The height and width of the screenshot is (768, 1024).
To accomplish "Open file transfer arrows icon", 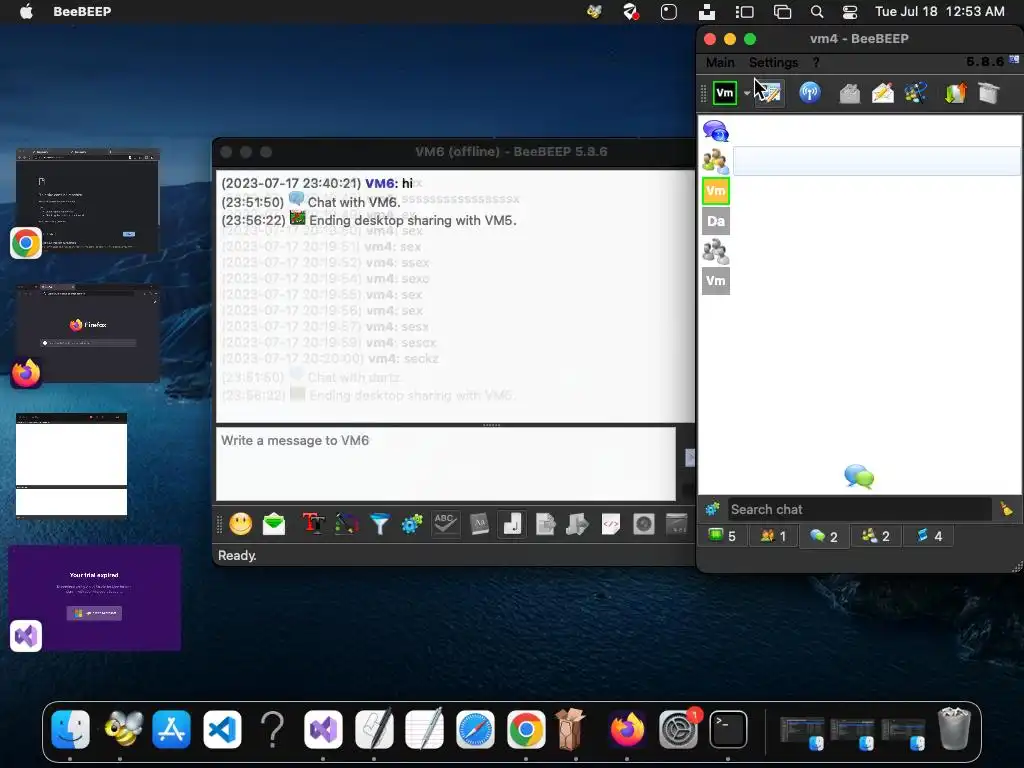I will tap(955, 93).
